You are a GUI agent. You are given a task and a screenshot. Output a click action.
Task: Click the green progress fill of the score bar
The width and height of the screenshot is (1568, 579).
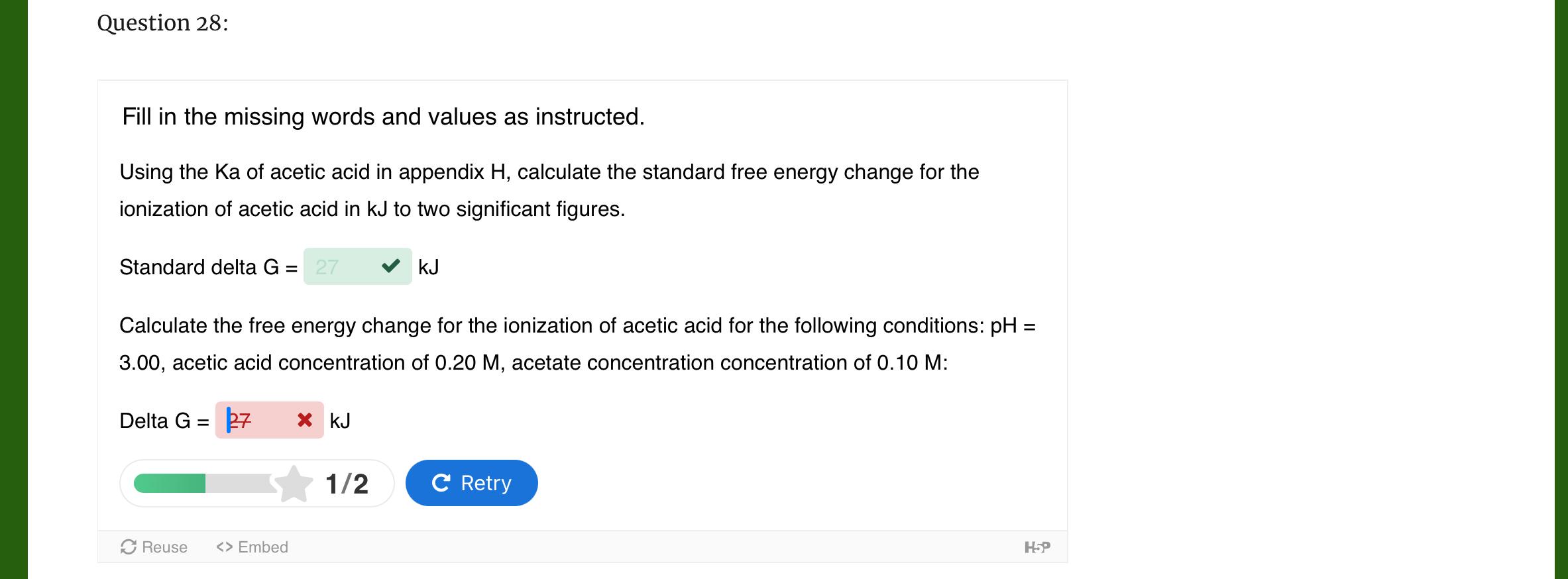[x=170, y=482]
